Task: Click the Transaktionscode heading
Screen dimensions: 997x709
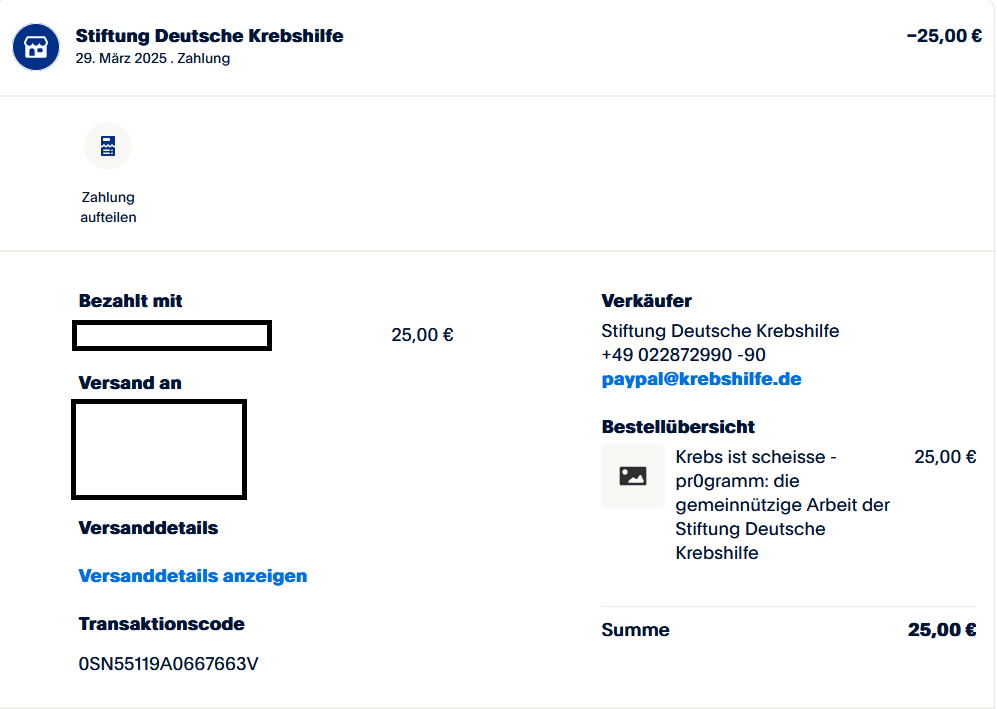Action: pyautogui.click(x=161, y=624)
